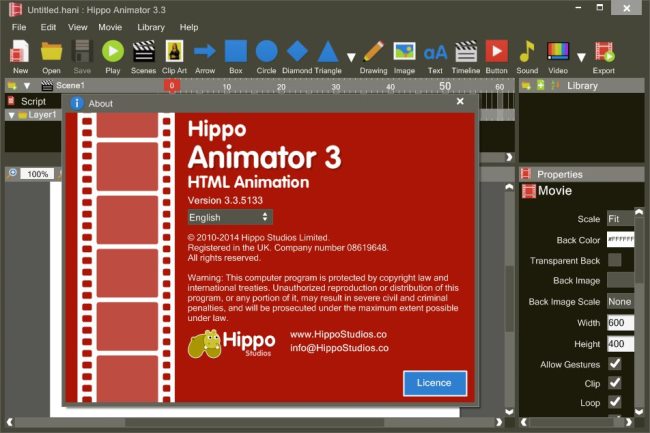Select the Triangle shape tool
Screen dimensions: 650x433
[328, 57]
